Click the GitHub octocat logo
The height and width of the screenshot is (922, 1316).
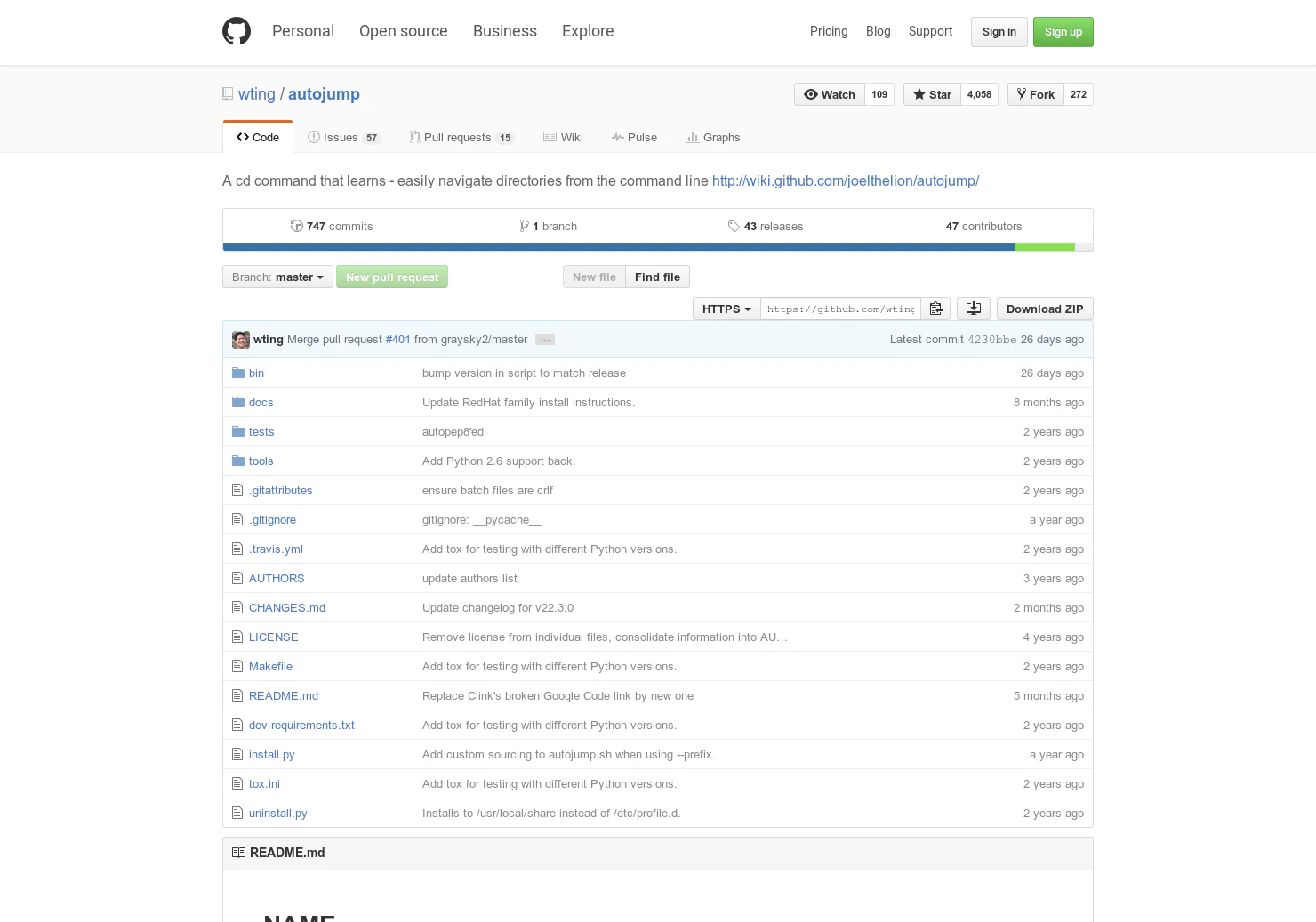[x=237, y=31]
